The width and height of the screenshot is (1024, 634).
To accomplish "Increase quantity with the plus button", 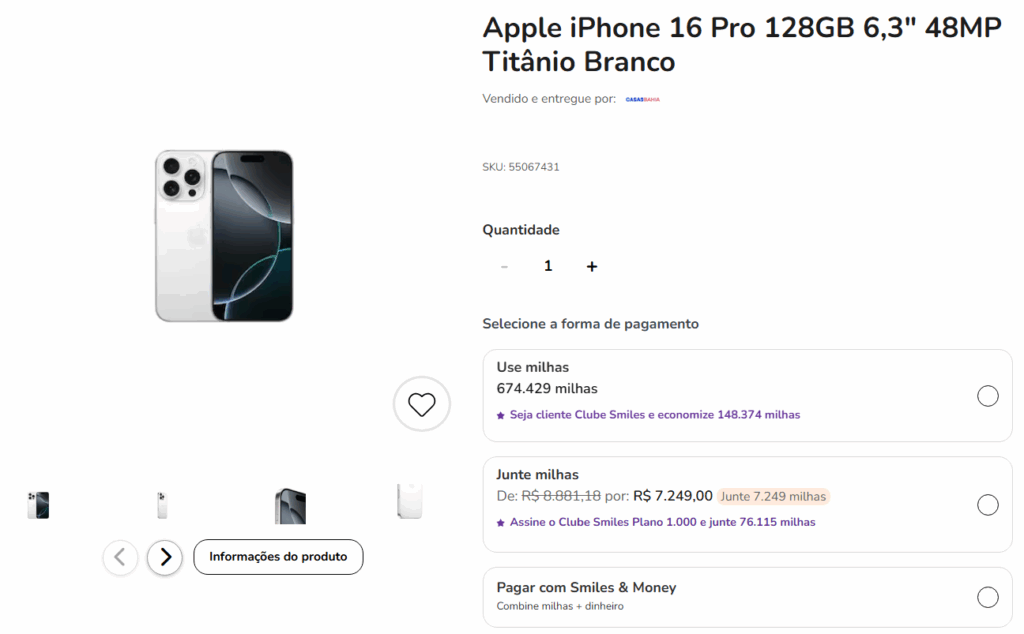I will point(592,266).
